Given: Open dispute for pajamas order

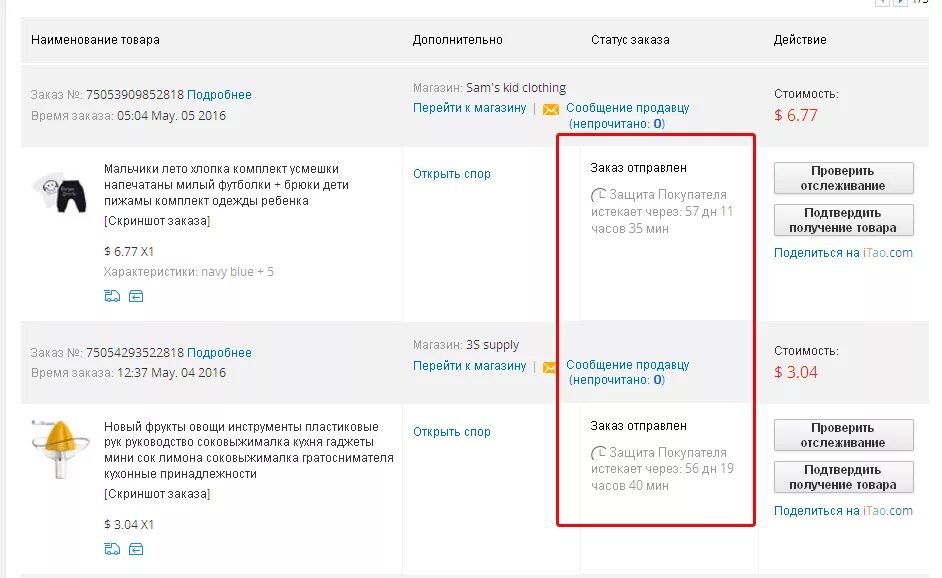Looking at the screenshot, I should click(x=452, y=174).
